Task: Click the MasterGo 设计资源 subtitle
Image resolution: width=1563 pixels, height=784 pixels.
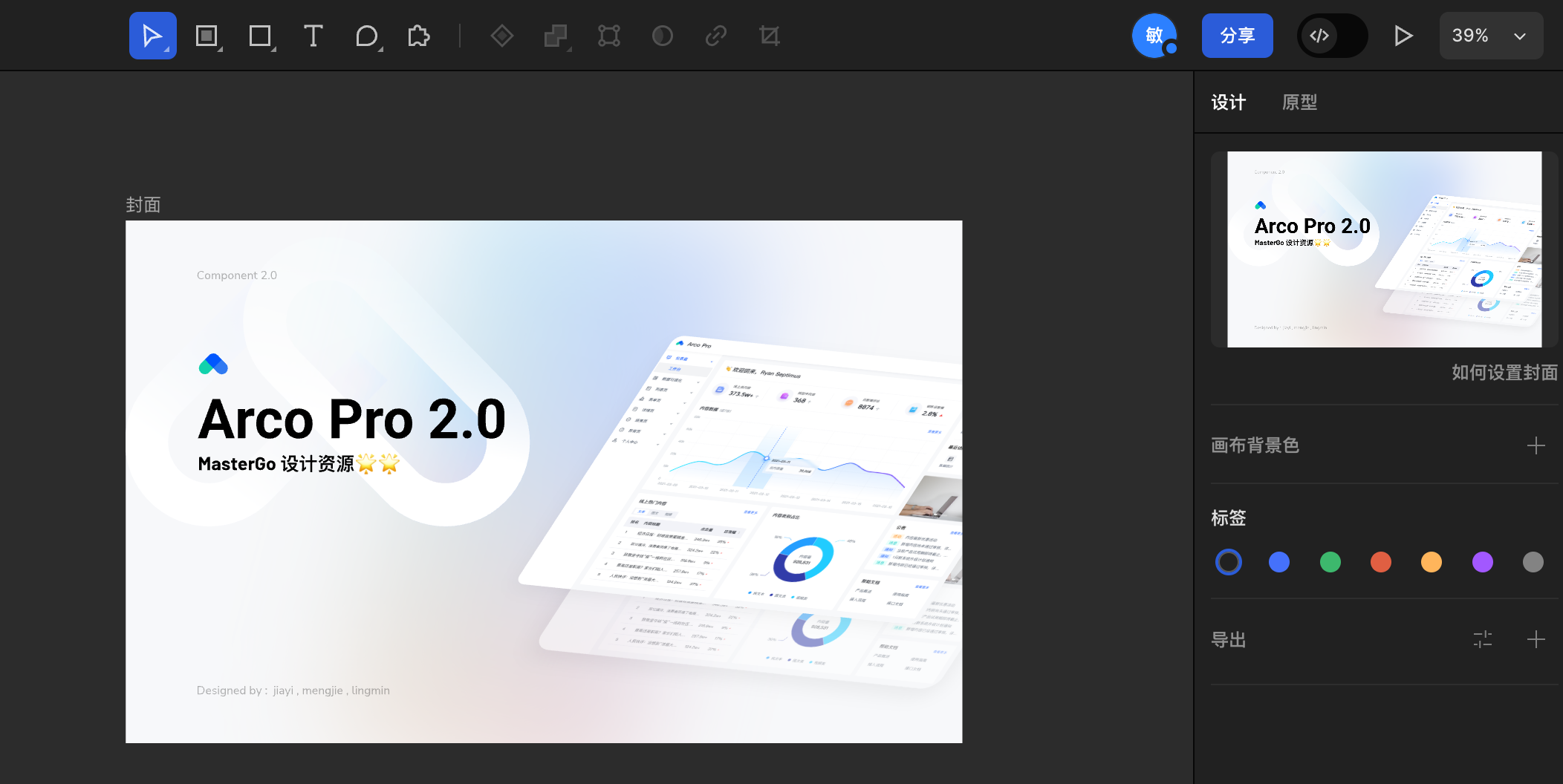Action: (x=299, y=464)
